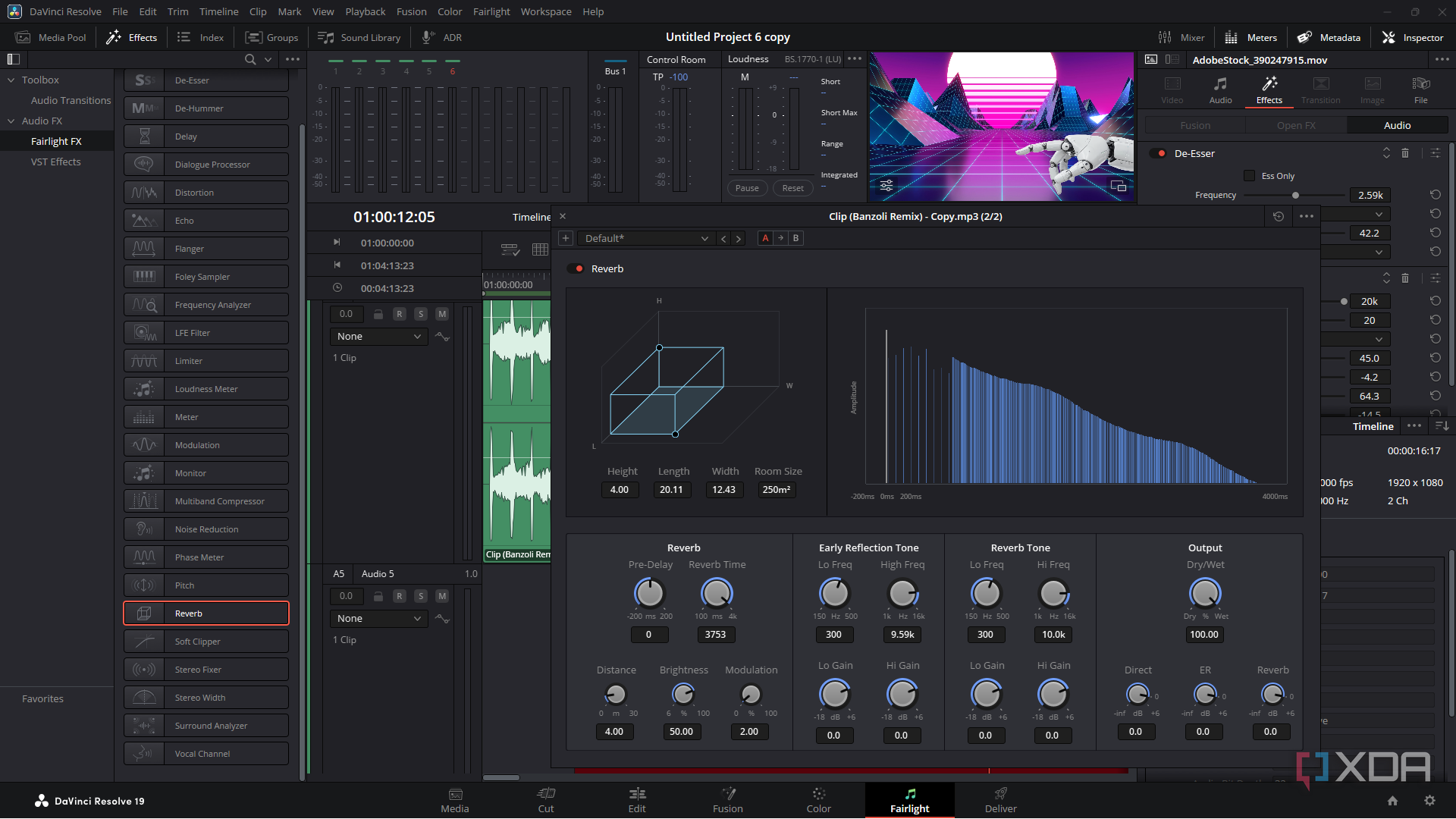Open the Fairlight menu

pos(491,11)
